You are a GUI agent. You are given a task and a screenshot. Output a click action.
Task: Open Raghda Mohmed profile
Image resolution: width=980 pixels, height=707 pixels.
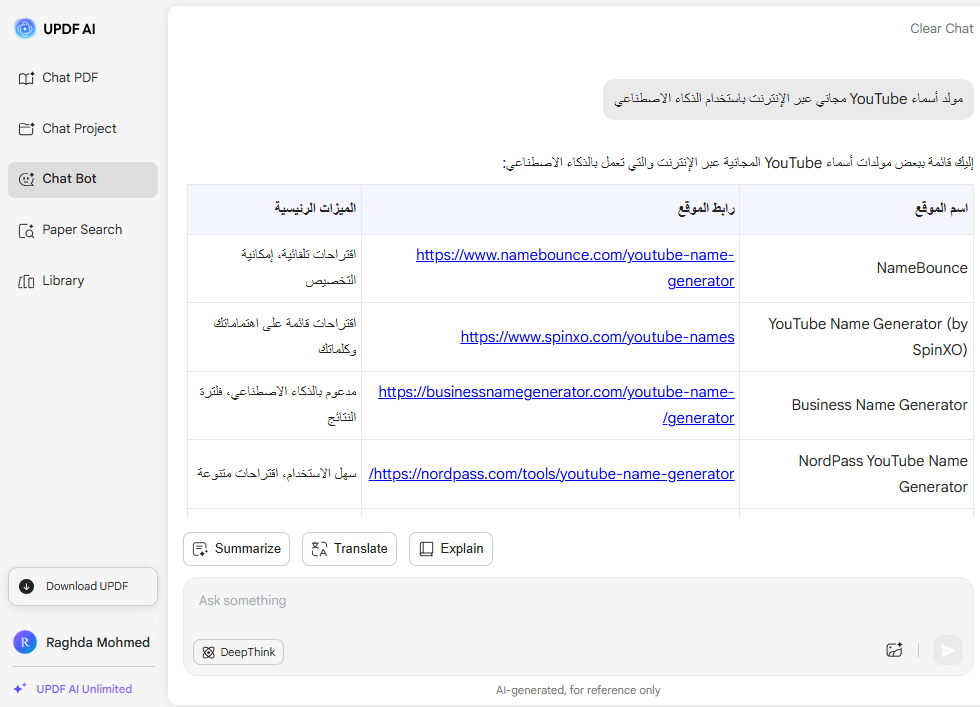coord(82,643)
